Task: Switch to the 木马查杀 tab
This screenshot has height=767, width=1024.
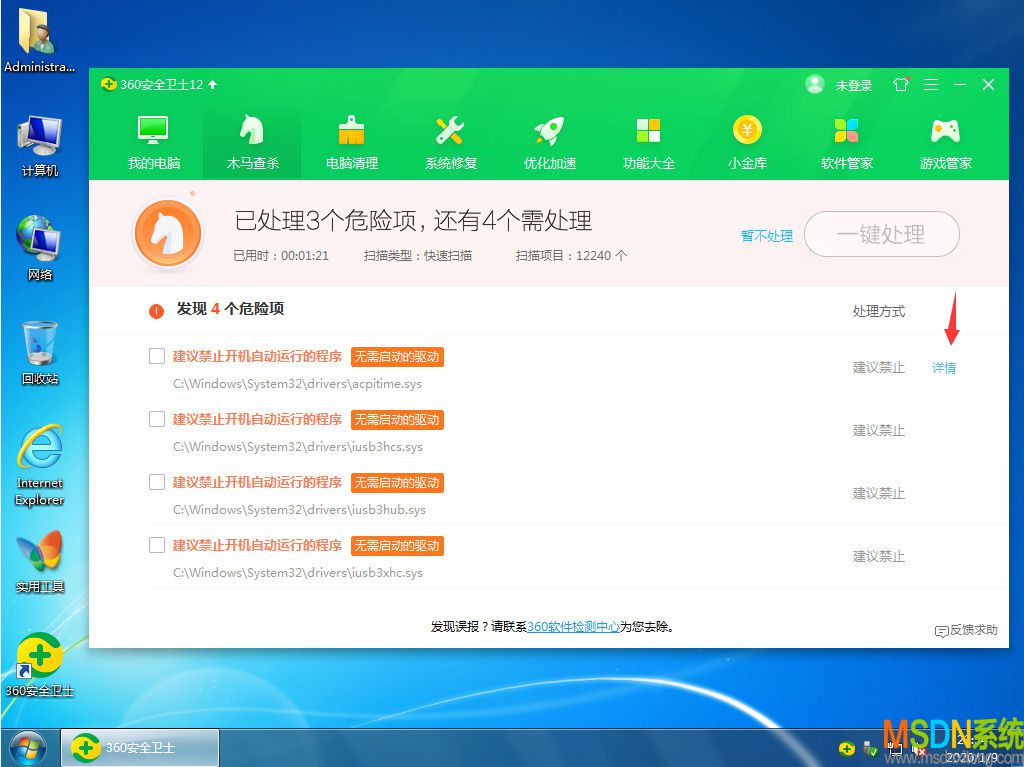Action: (253, 142)
